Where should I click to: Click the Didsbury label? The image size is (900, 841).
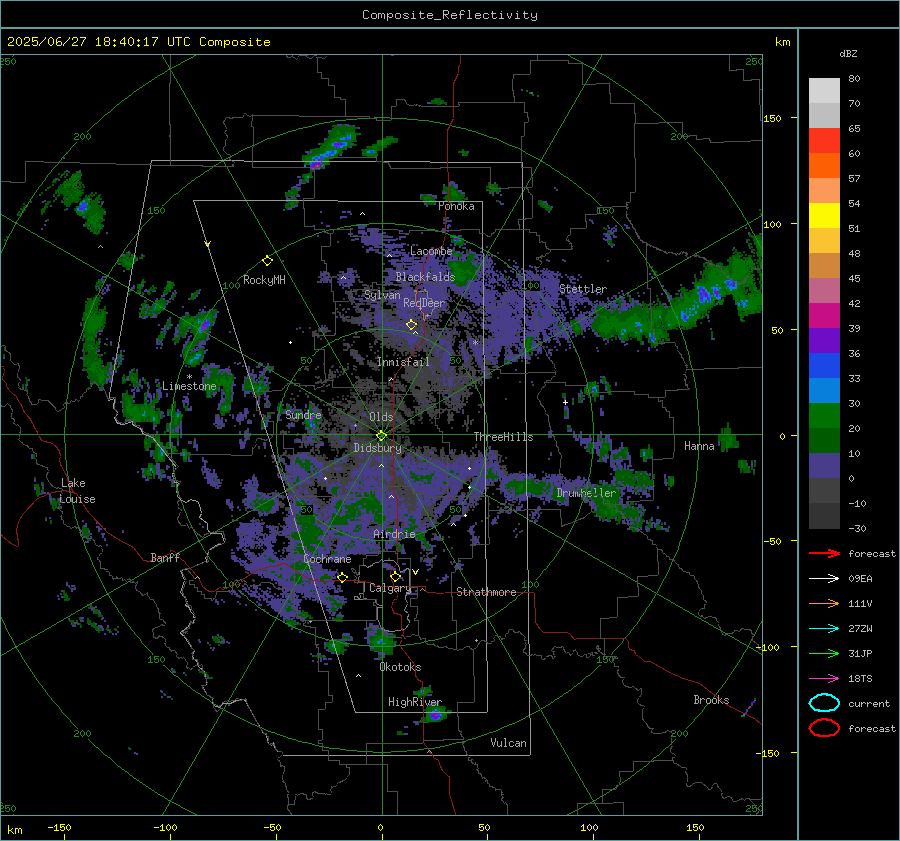click(377, 448)
